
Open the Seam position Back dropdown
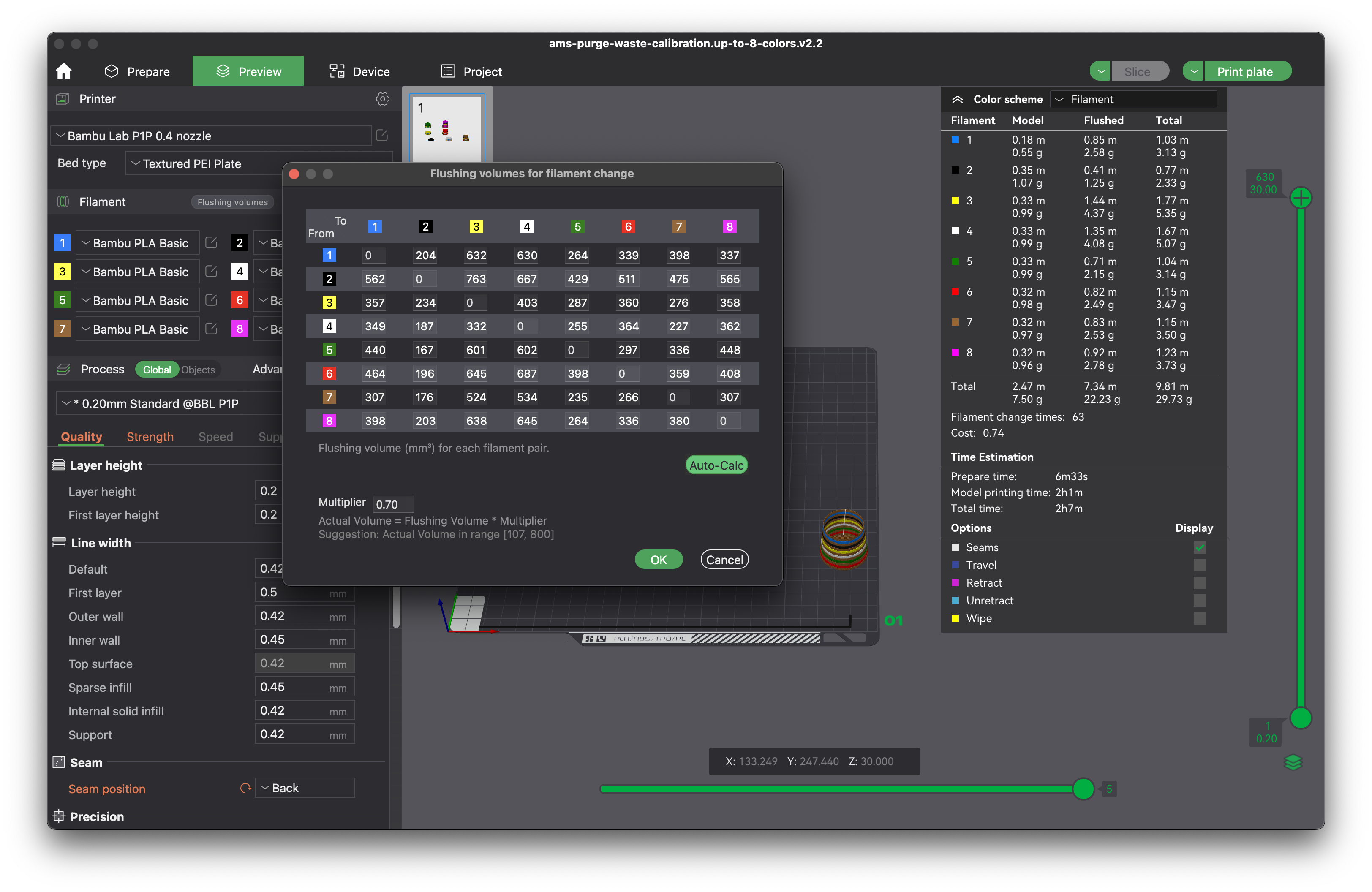(305, 788)
